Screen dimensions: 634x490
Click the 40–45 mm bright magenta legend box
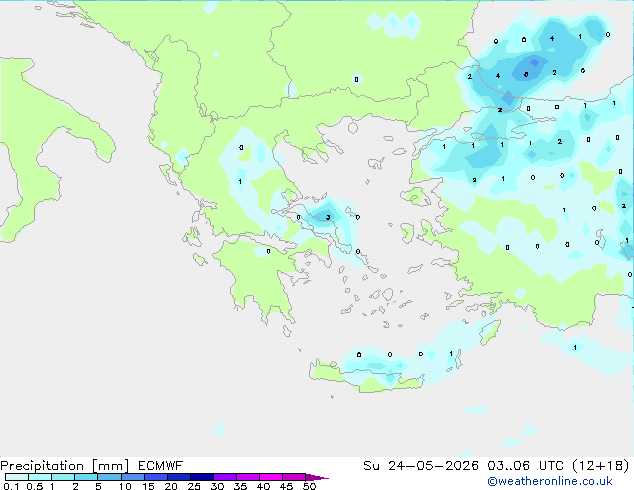coord(271,477)
